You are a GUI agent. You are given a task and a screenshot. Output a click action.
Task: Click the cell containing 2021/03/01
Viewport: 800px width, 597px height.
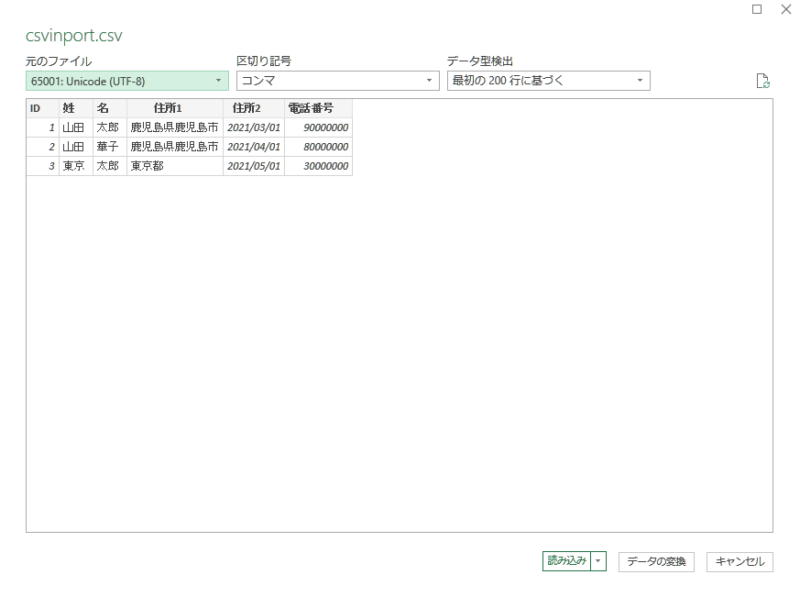click(x=254, y=128)
